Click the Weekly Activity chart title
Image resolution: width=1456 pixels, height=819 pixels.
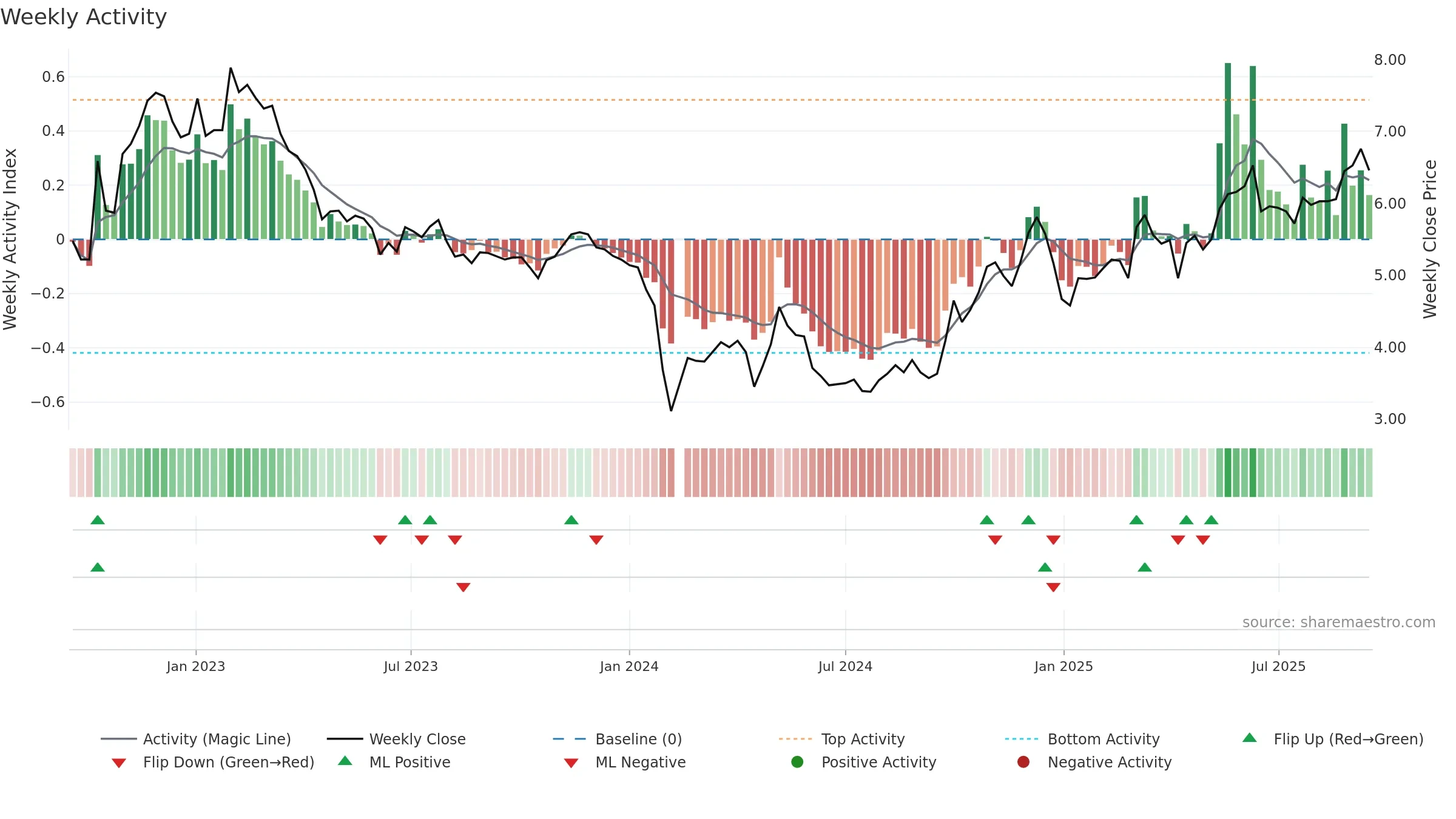(83, 17)
